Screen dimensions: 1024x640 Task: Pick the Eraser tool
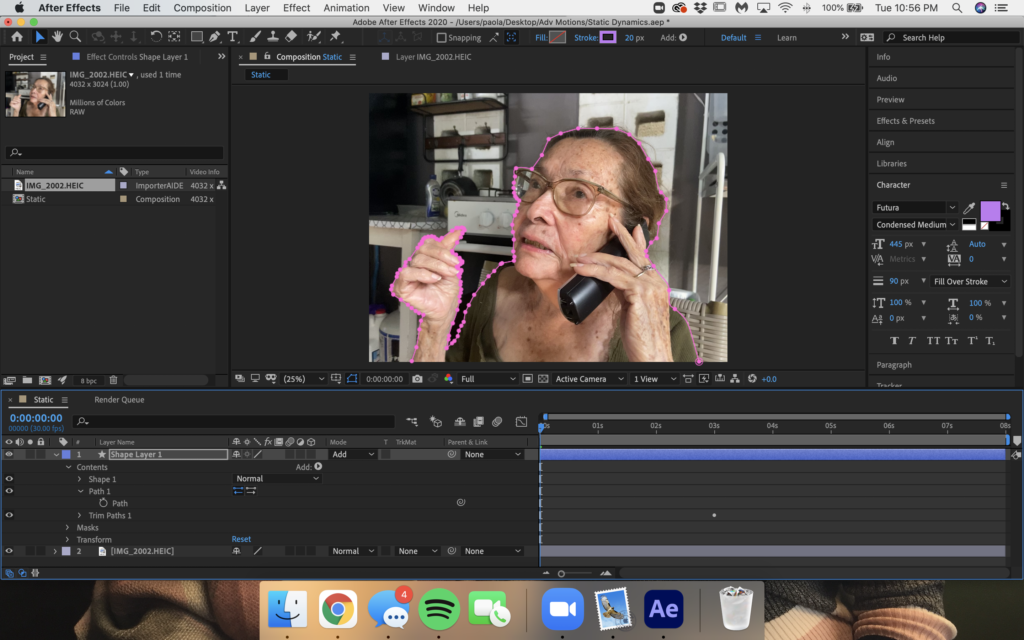(291, 37)
